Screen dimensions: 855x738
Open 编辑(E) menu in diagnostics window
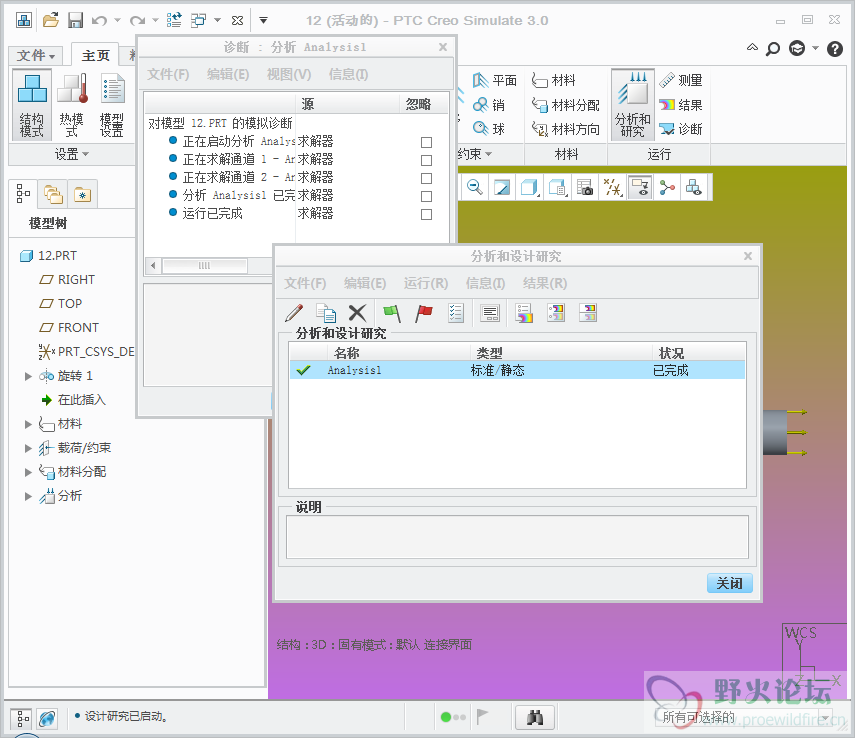[x=228, y=74]
